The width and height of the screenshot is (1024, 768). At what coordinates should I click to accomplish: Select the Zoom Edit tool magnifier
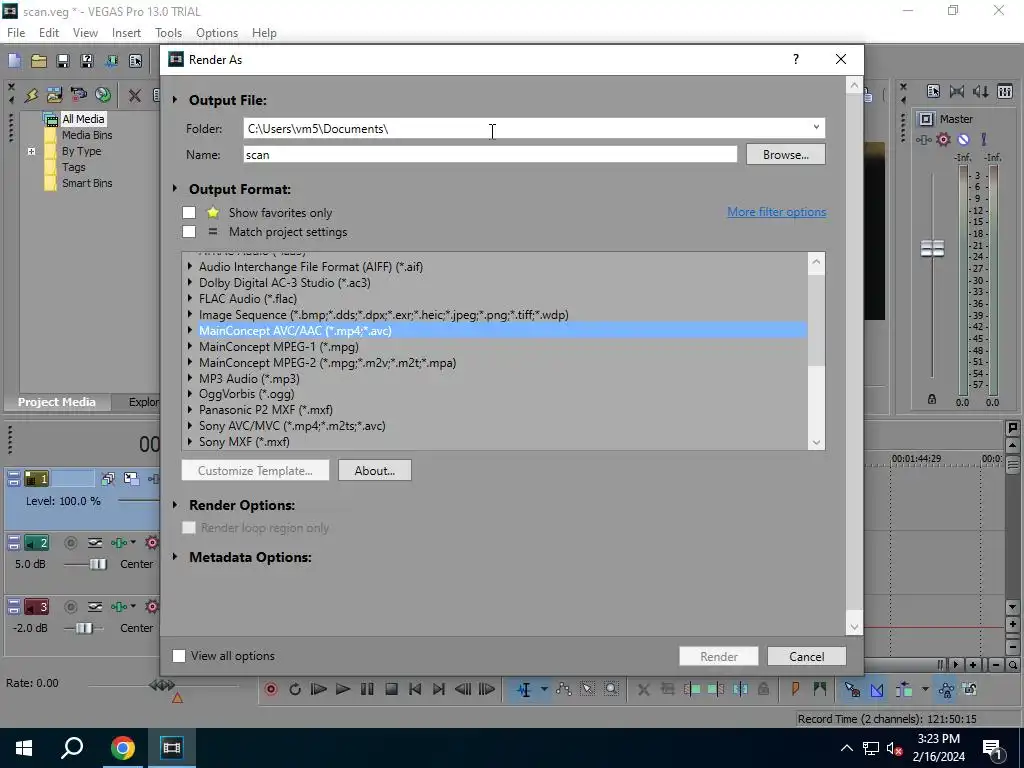pos(611,689)
